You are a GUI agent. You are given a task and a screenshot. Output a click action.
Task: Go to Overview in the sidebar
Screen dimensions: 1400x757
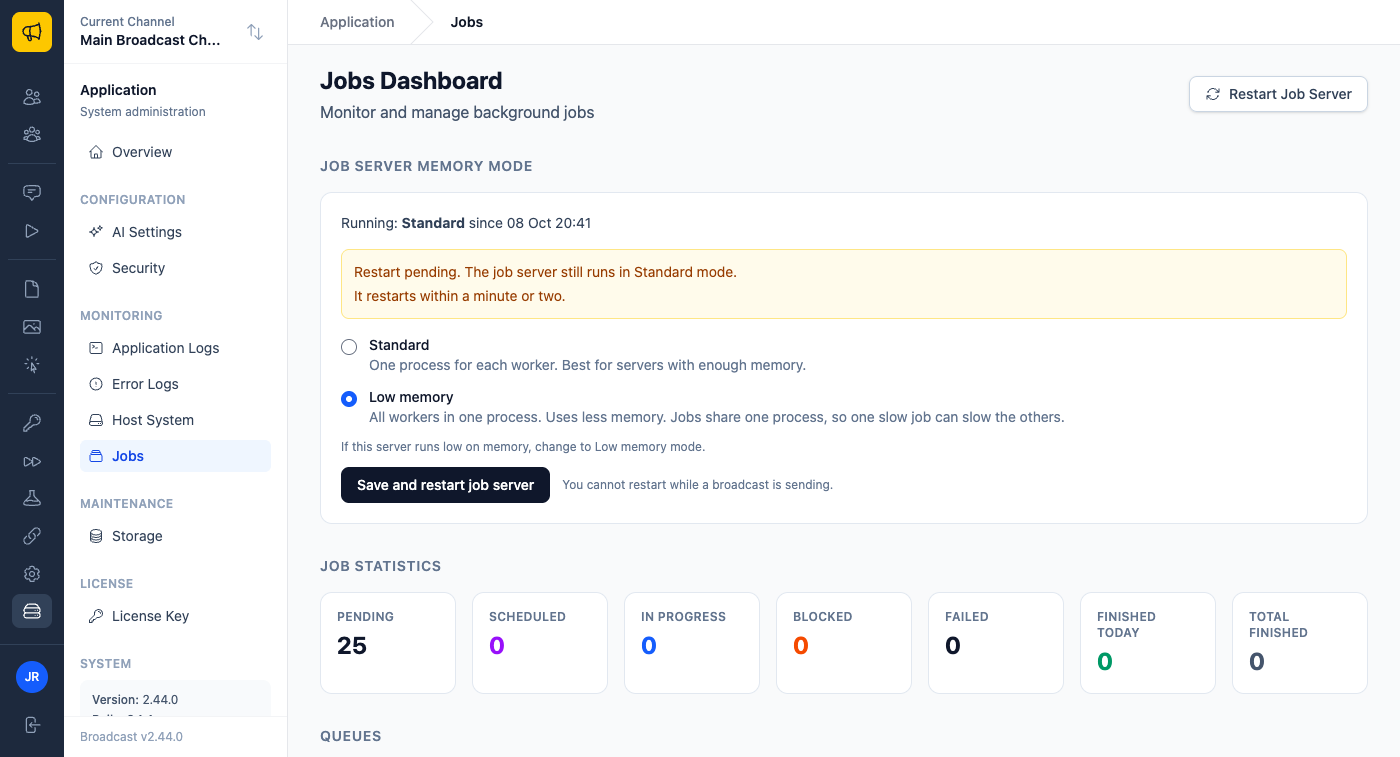point(175,152)
